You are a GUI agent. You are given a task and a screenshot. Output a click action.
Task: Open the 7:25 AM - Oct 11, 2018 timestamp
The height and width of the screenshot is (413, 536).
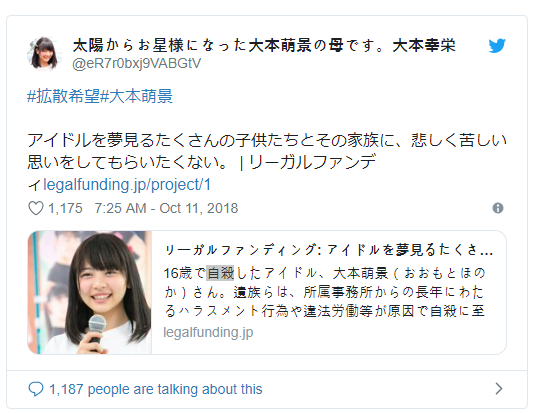166,208
